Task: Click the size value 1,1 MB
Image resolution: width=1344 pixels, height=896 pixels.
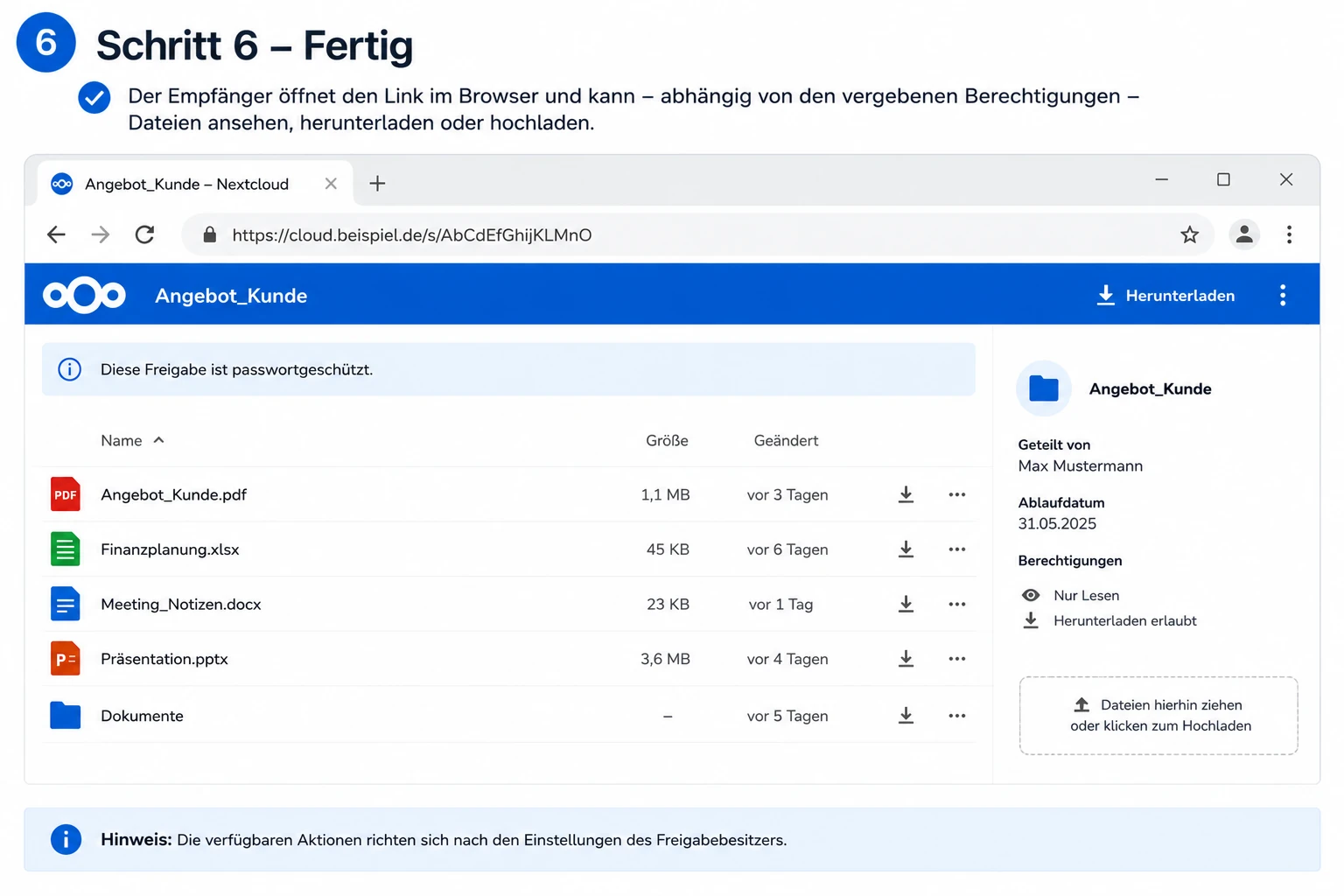Action: click(x=665, y=494)
